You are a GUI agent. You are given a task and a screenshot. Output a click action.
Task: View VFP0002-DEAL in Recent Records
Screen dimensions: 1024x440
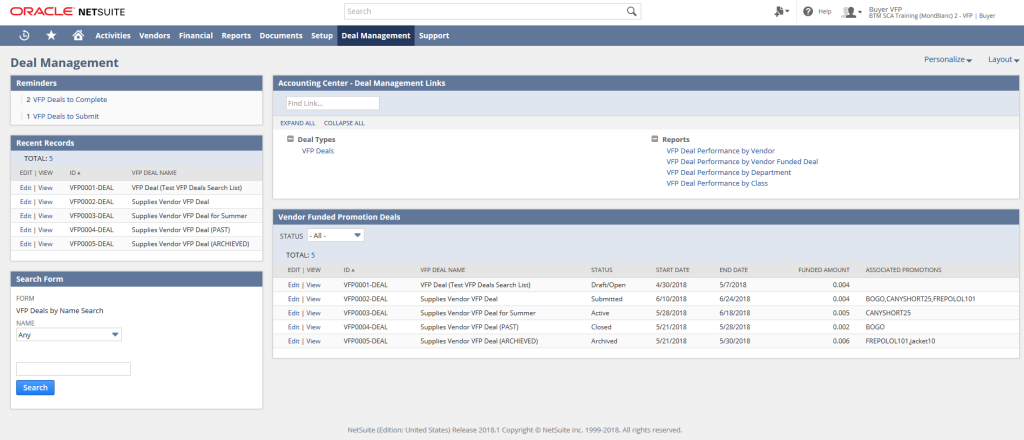point(45,202)
